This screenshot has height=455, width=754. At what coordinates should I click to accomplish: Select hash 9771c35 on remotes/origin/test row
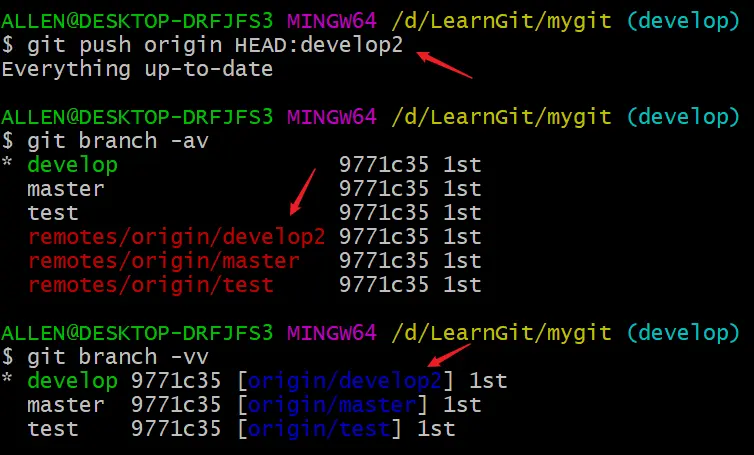[x=384, y=285]
